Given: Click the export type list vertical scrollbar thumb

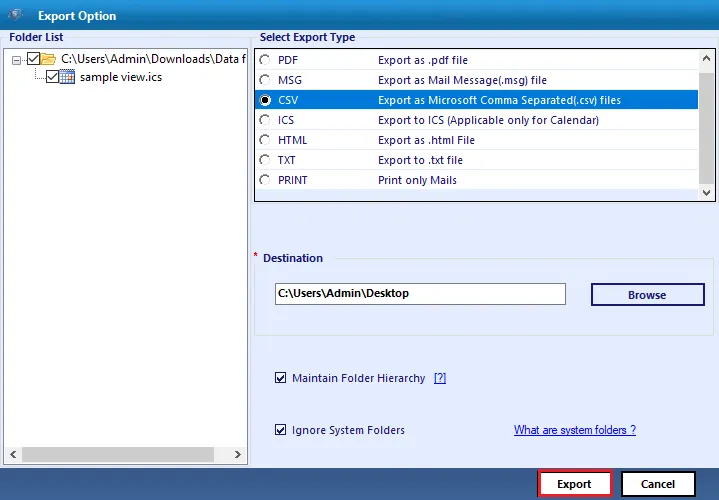Looking at the screenshot, I should pos(706,126).
